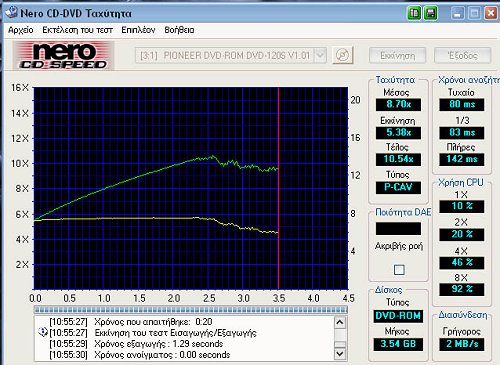Open the Επιπλέον menu

click(x=138, y=30)
